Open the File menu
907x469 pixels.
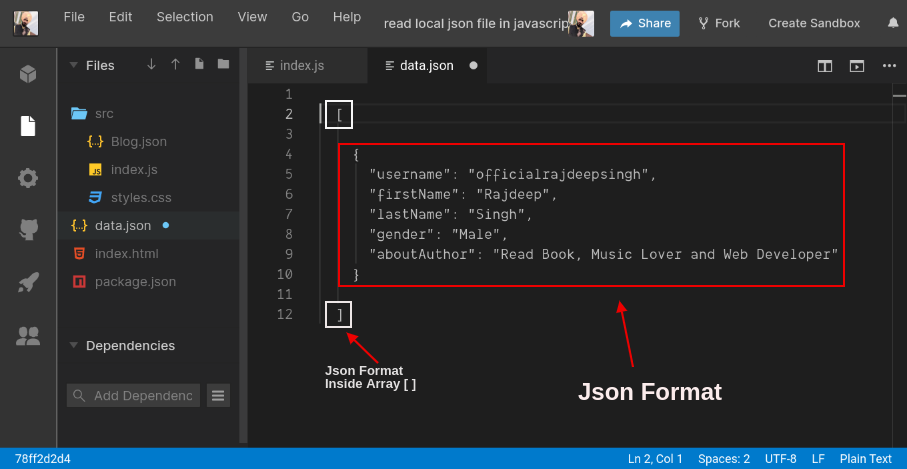74,17
